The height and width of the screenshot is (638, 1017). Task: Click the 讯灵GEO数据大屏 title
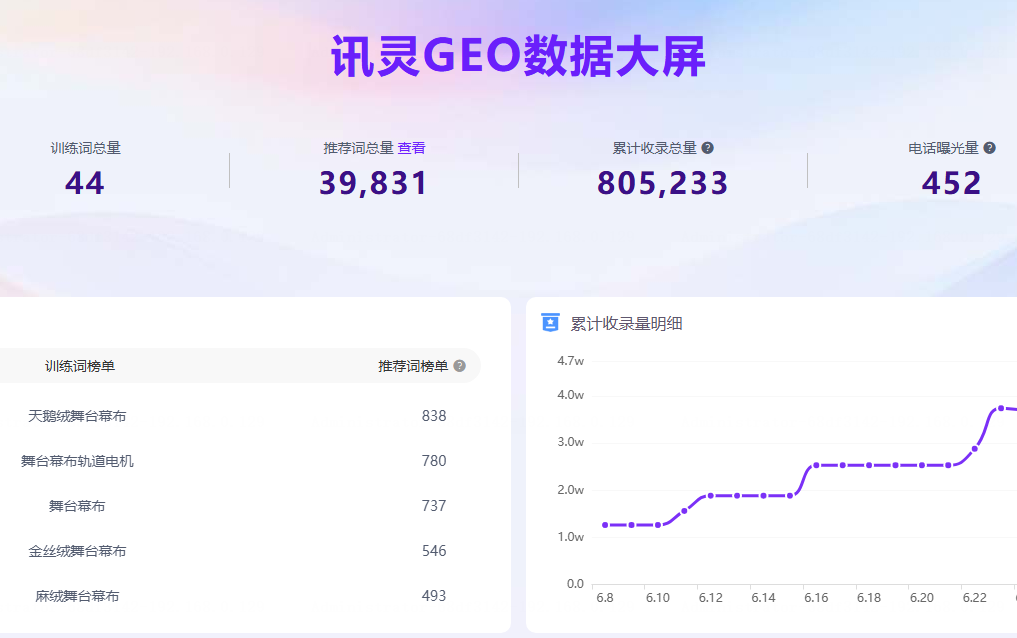coord(518,56)
